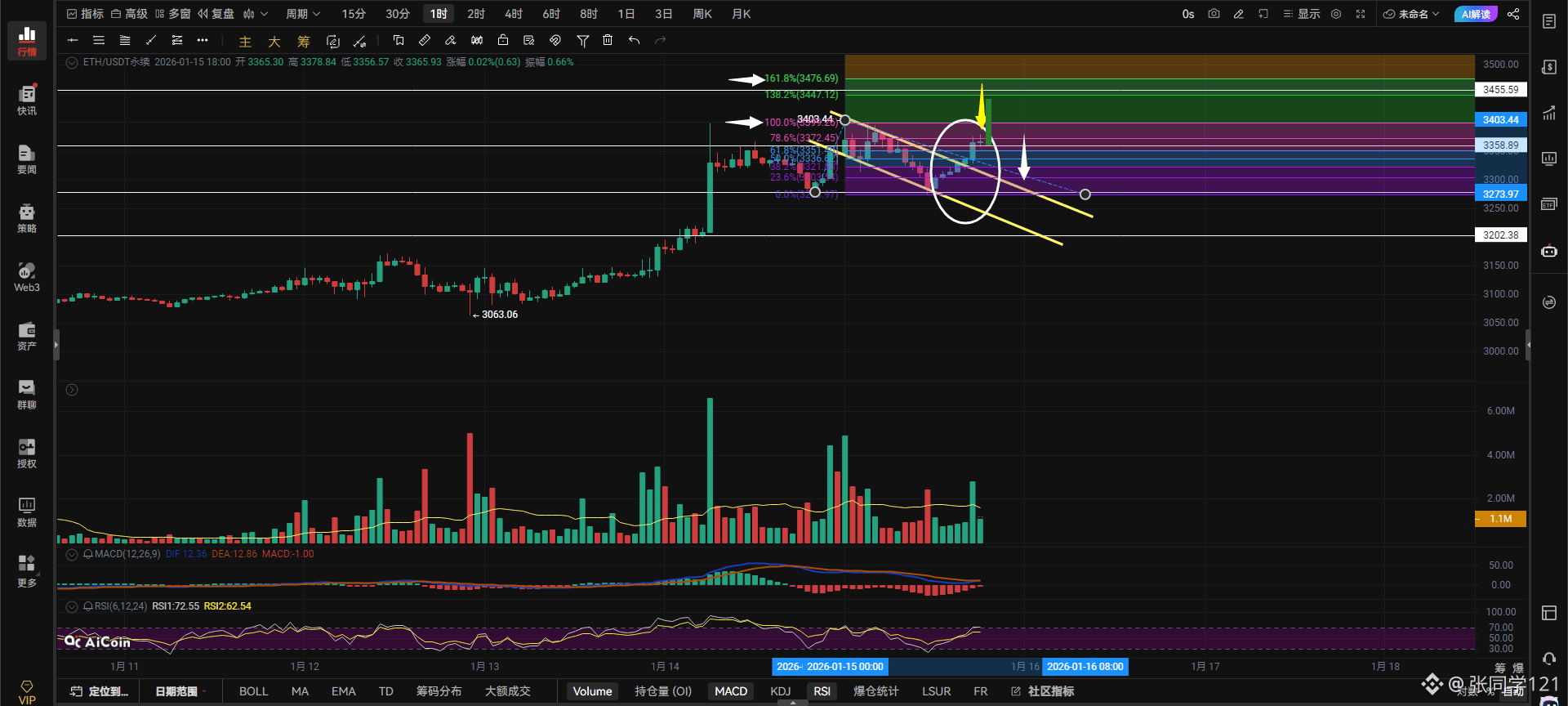Open the 行情 market sidebar section
Screen dimensions: 1568x706
point(27,41)
